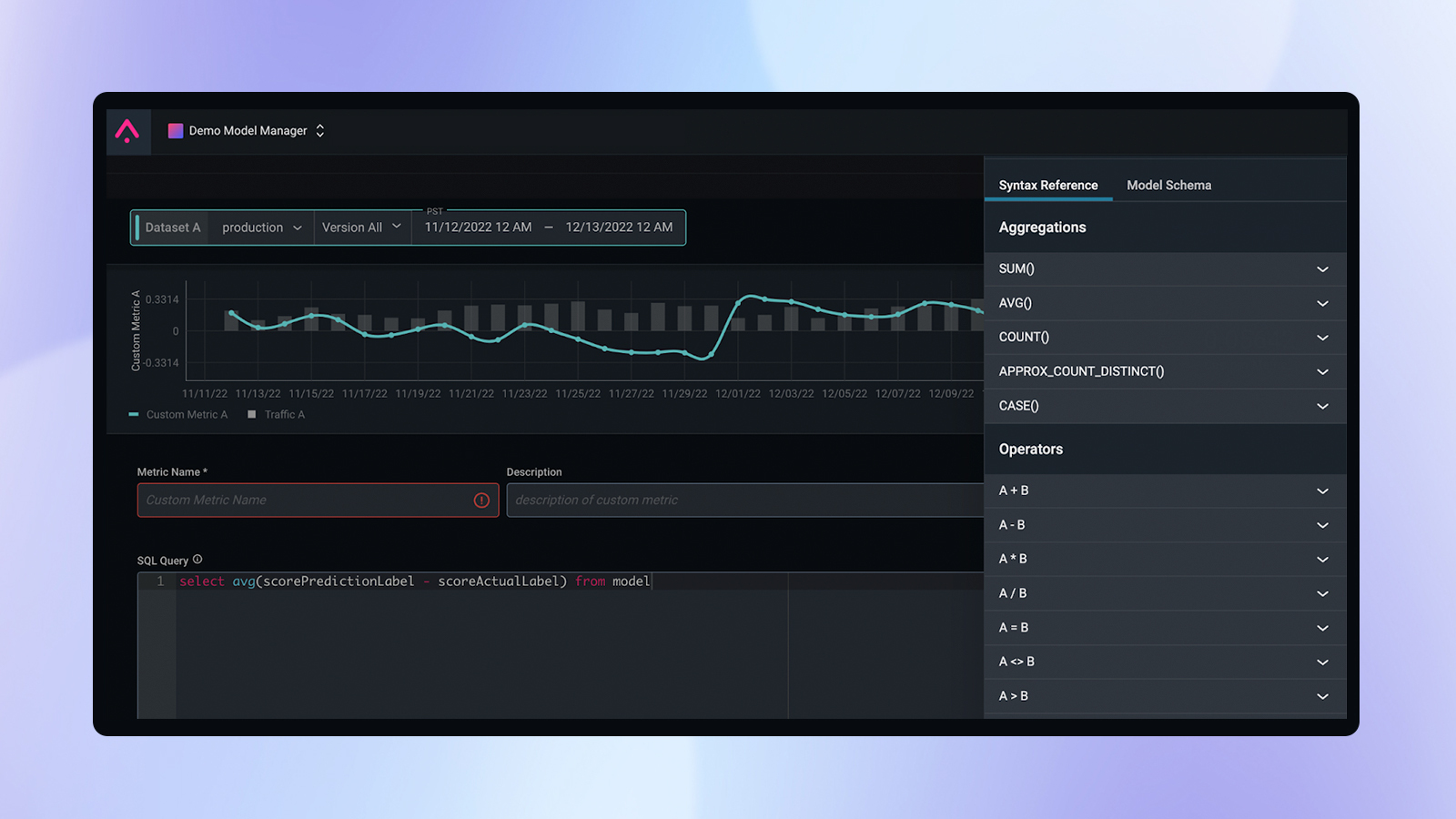The width and height of the screenshot is (1456, 819).
Task: Toggle the Traffic A bars in legend
Action: [x=275, y=414]
